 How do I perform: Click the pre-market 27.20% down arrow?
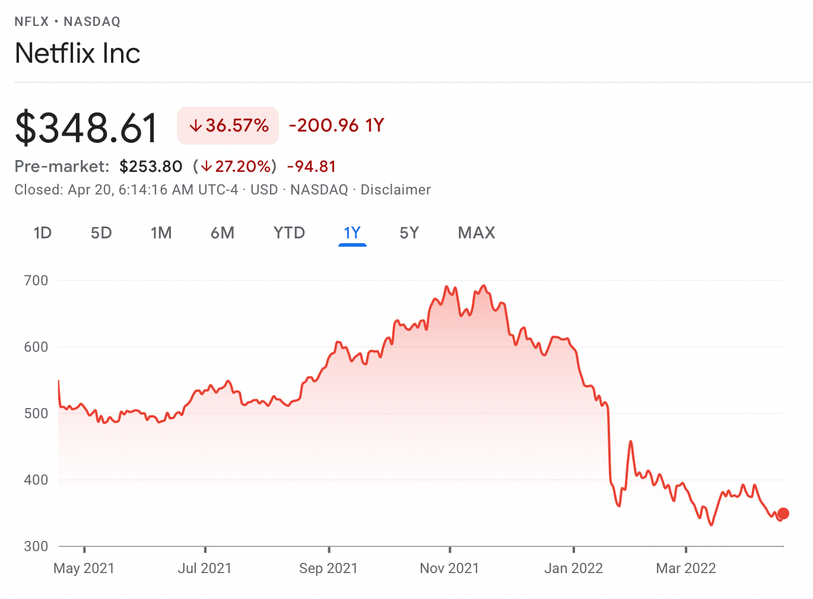click(207, 166)
